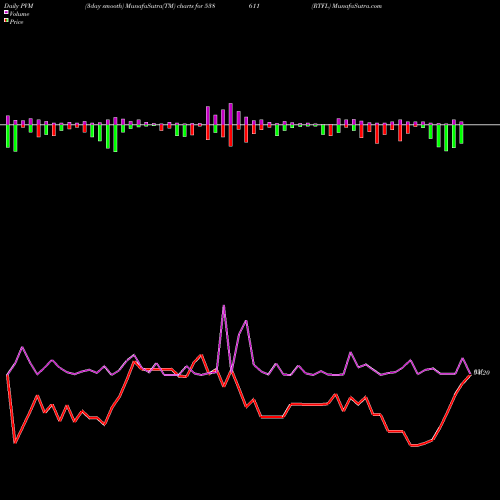Click the green-red Price legend swatch
Screen dimensions: 500x500
pyautogui.click(x=6, y=21)
